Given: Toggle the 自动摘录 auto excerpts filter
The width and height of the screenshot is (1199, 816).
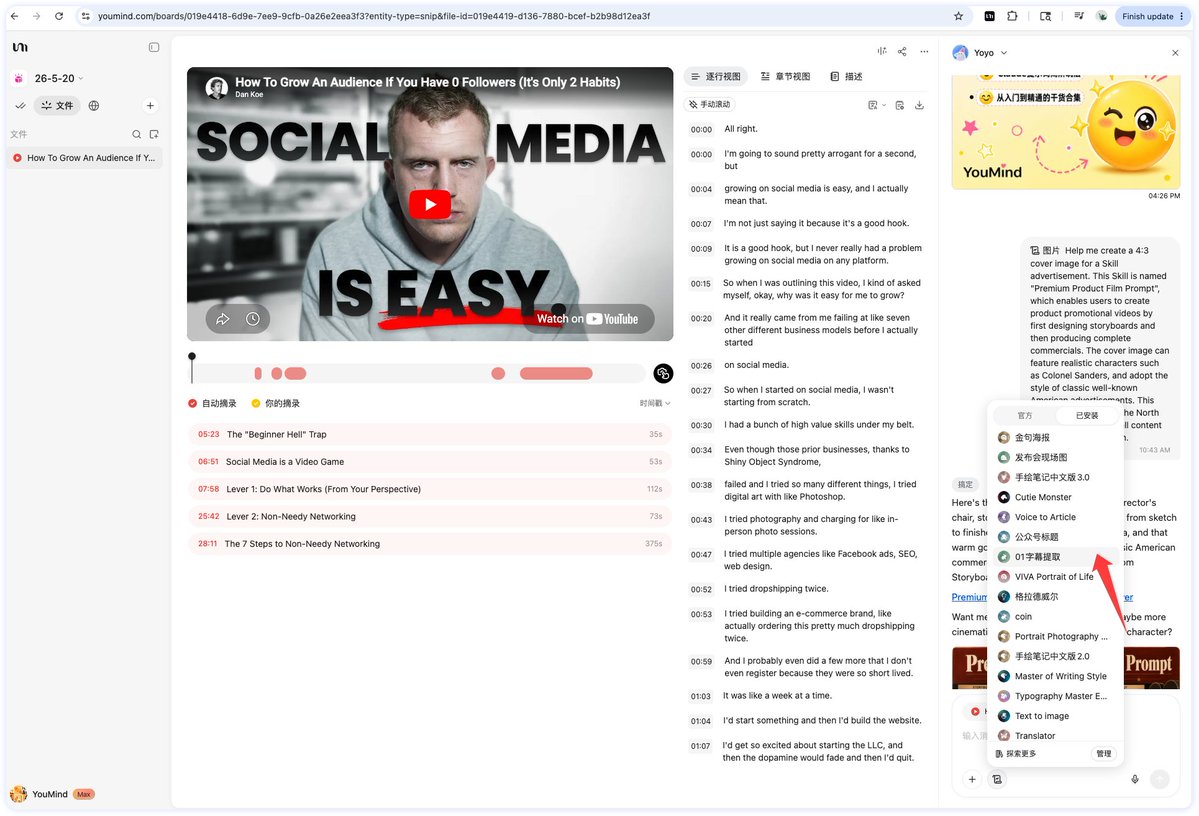Looking at the screenshot, I should pos(213,404).
